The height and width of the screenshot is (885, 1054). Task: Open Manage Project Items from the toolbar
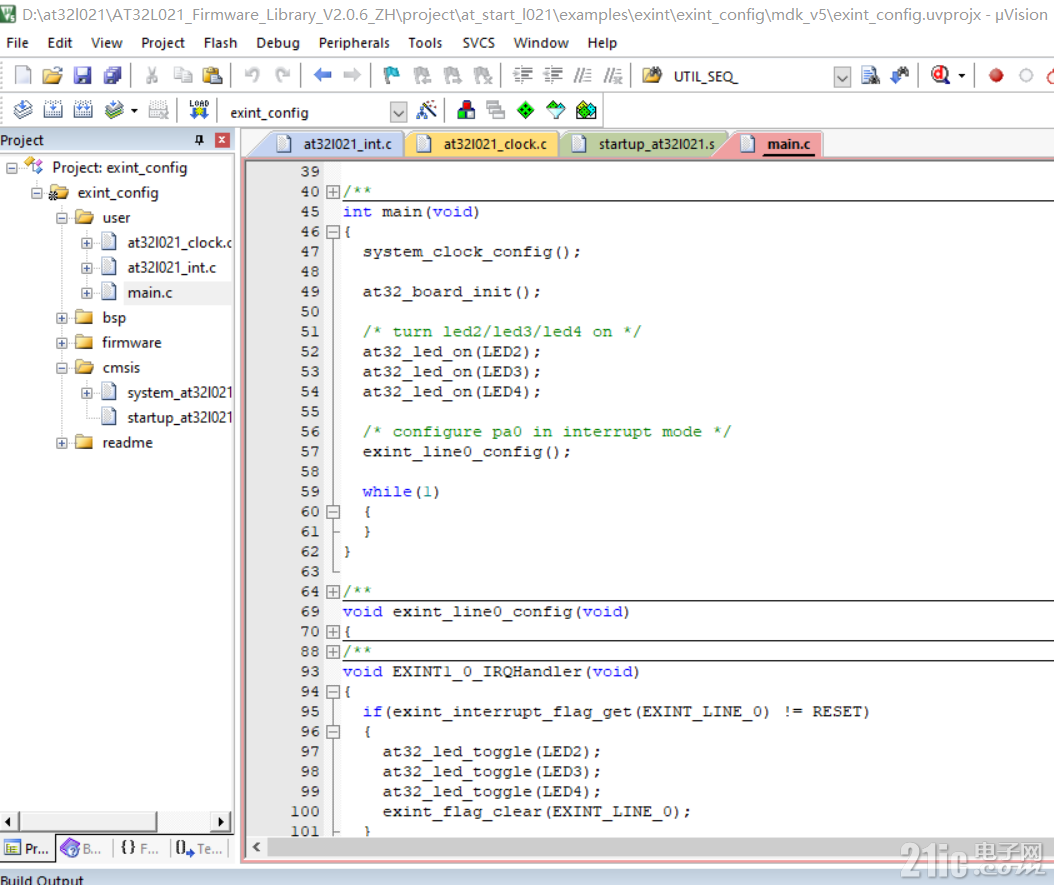[x=466, y=110]
